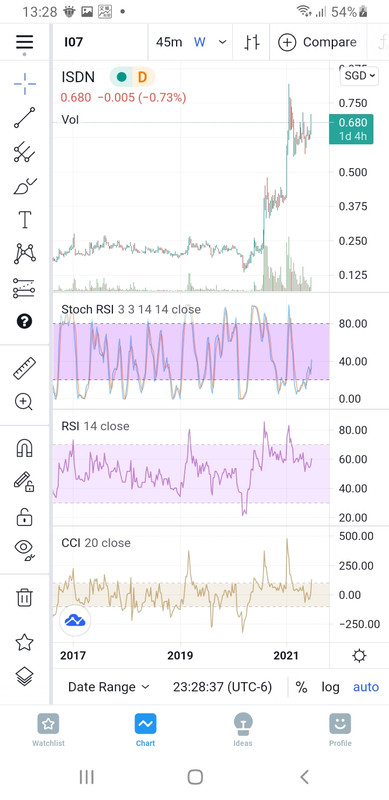Viewport: 389px width, 800px height.
Task: Toggle lock all drawing tools
Action: 25,516
